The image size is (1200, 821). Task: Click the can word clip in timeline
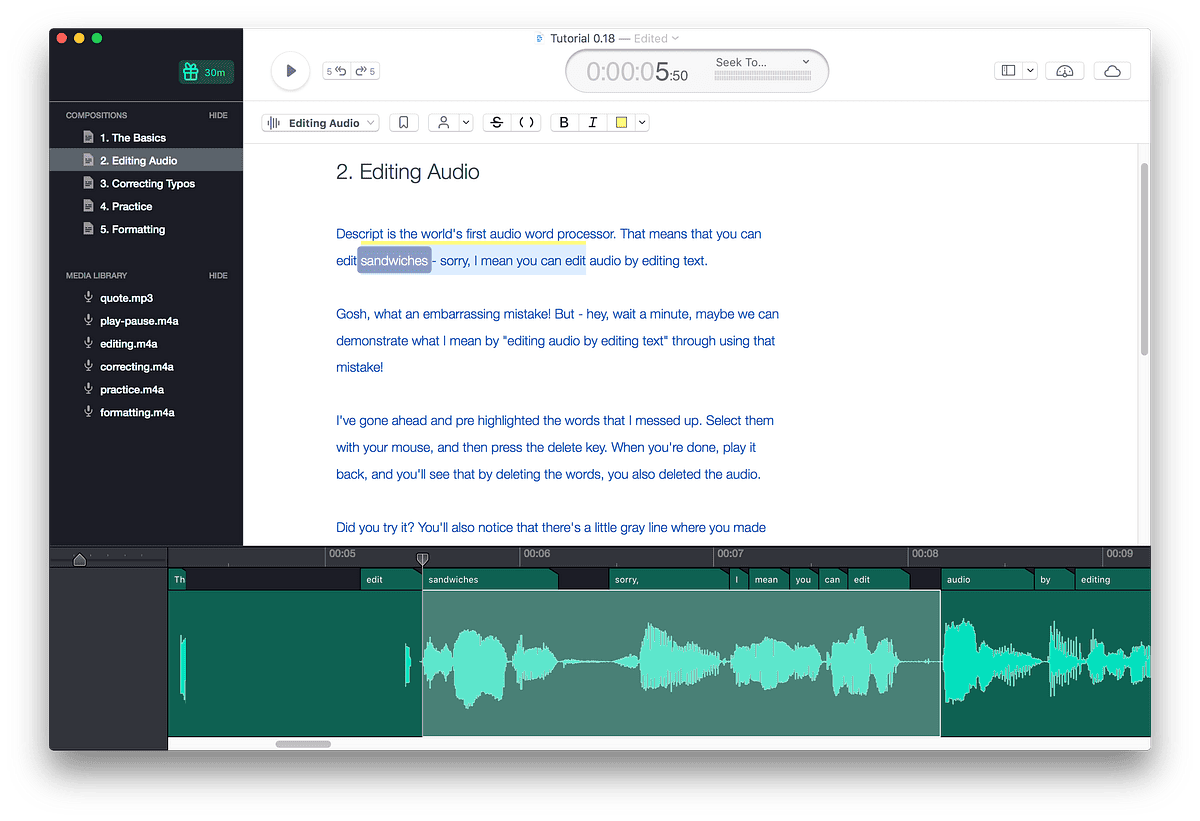tap(833, 579)
